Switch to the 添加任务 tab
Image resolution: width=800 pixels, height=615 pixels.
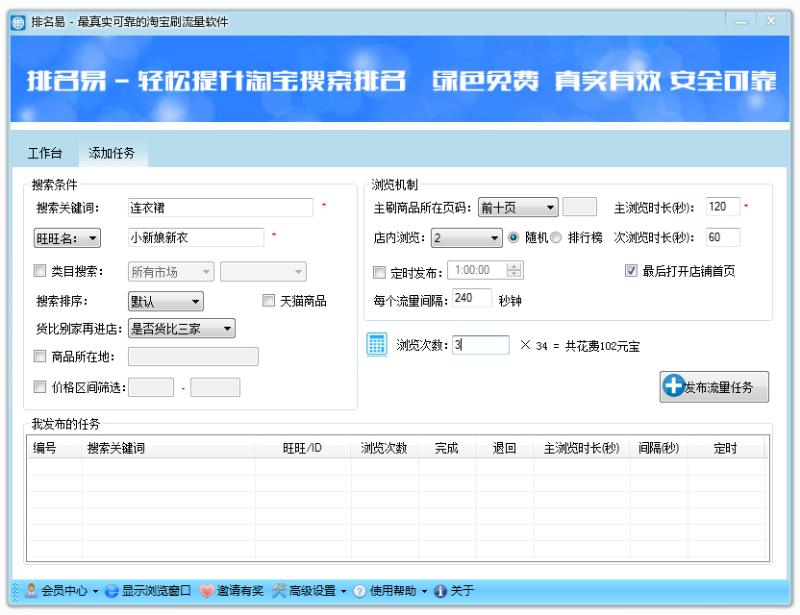(112, 153)
